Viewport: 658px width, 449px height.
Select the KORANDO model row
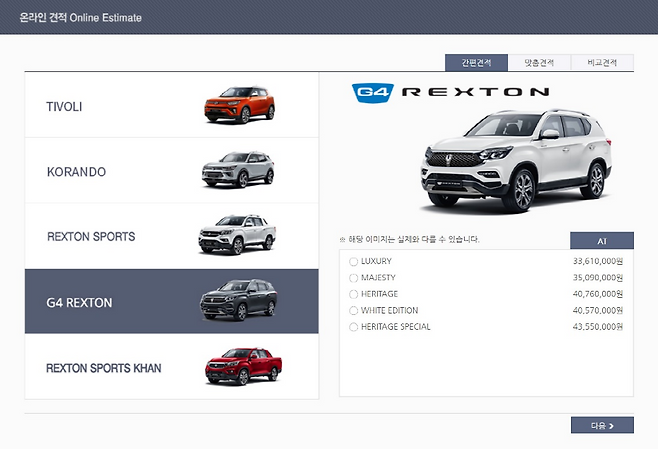coord(172,171)
